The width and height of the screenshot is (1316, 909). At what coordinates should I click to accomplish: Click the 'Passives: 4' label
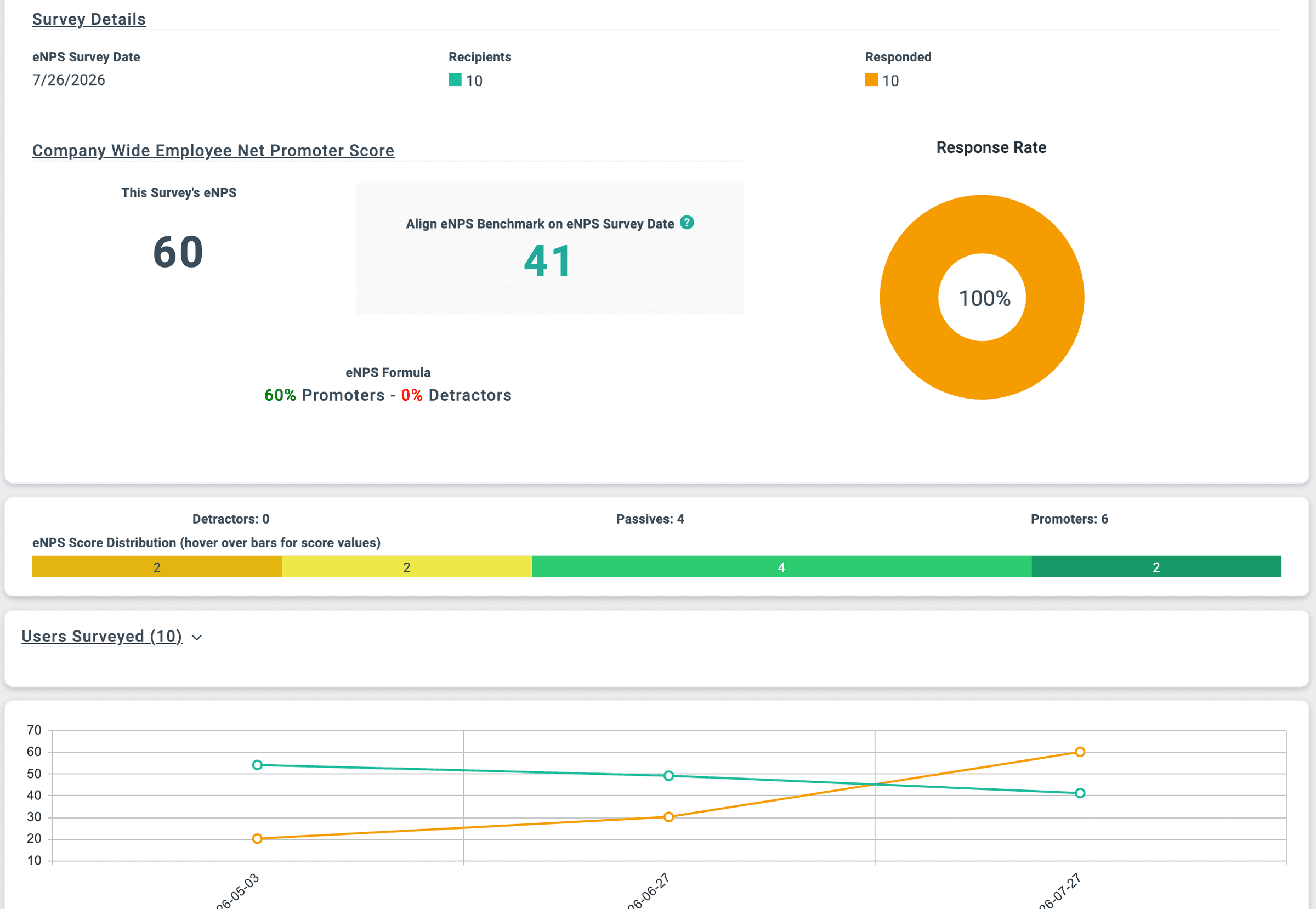point(650,519)
